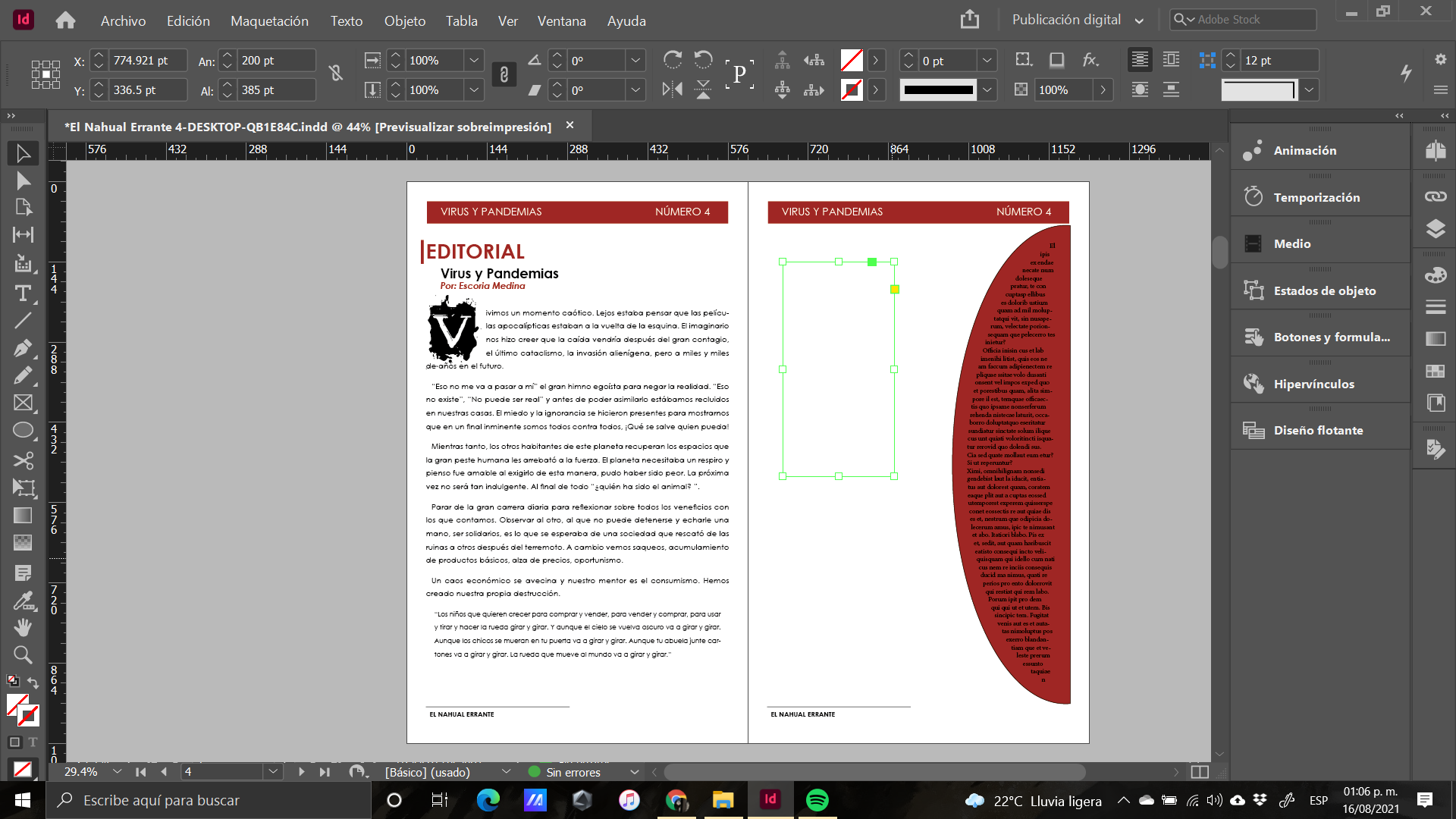Select the Gradient Swatch tool

pyautogui.click(x=23, y=515)
